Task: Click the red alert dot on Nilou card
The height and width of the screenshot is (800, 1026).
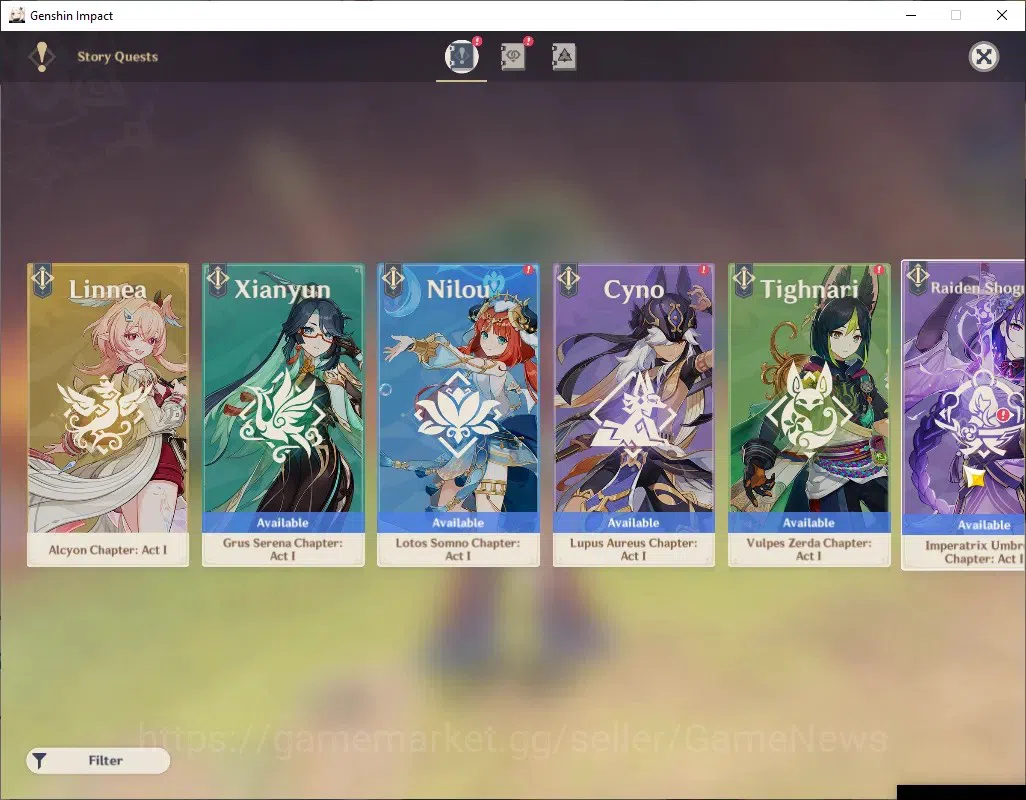Action: point(528,270)
